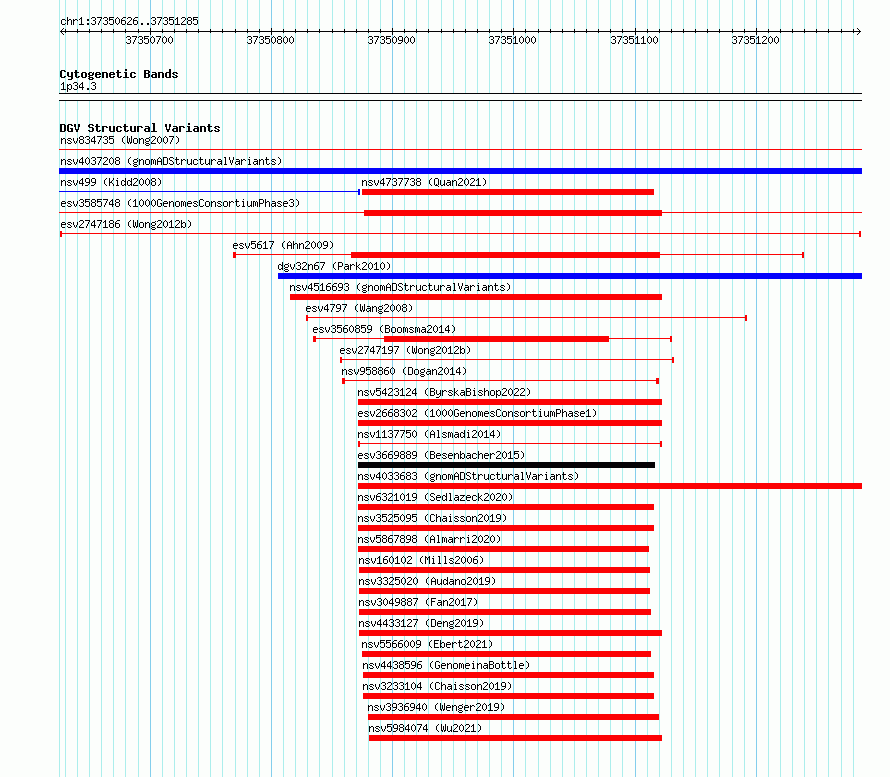Click the 37351000 ruler position
Screen dimensions: 890x777
513,40
